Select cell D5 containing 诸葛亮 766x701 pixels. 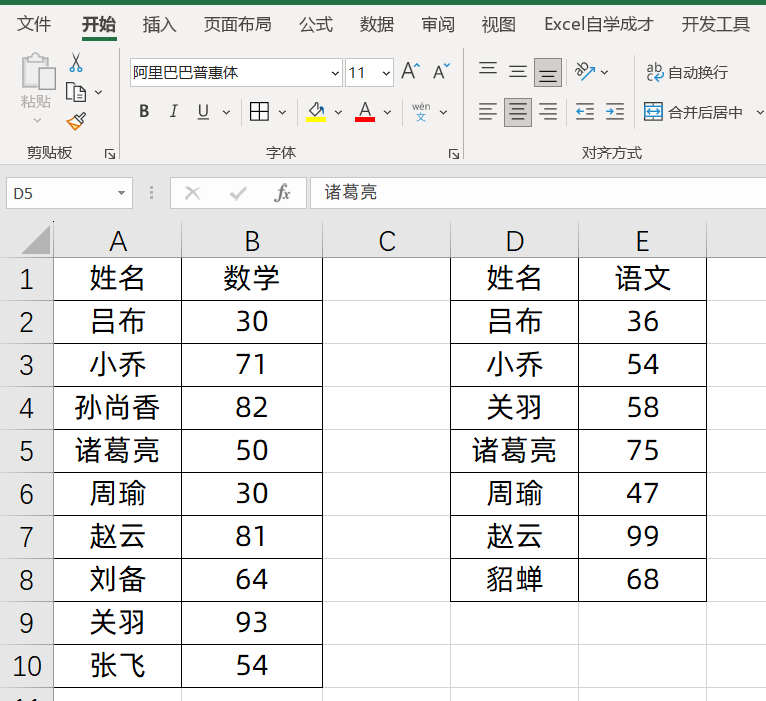click(514, 451)
